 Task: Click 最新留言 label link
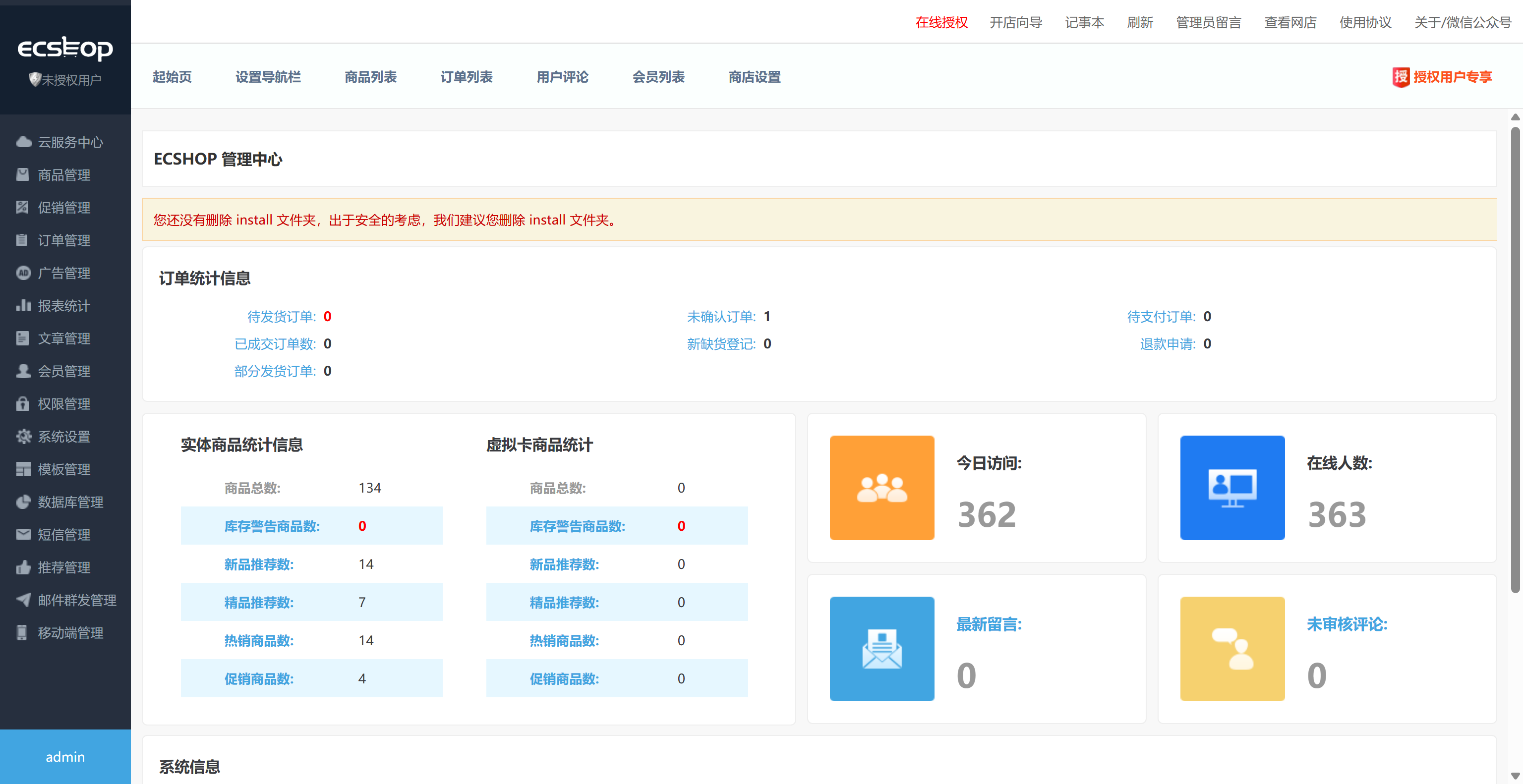point(989,624)
